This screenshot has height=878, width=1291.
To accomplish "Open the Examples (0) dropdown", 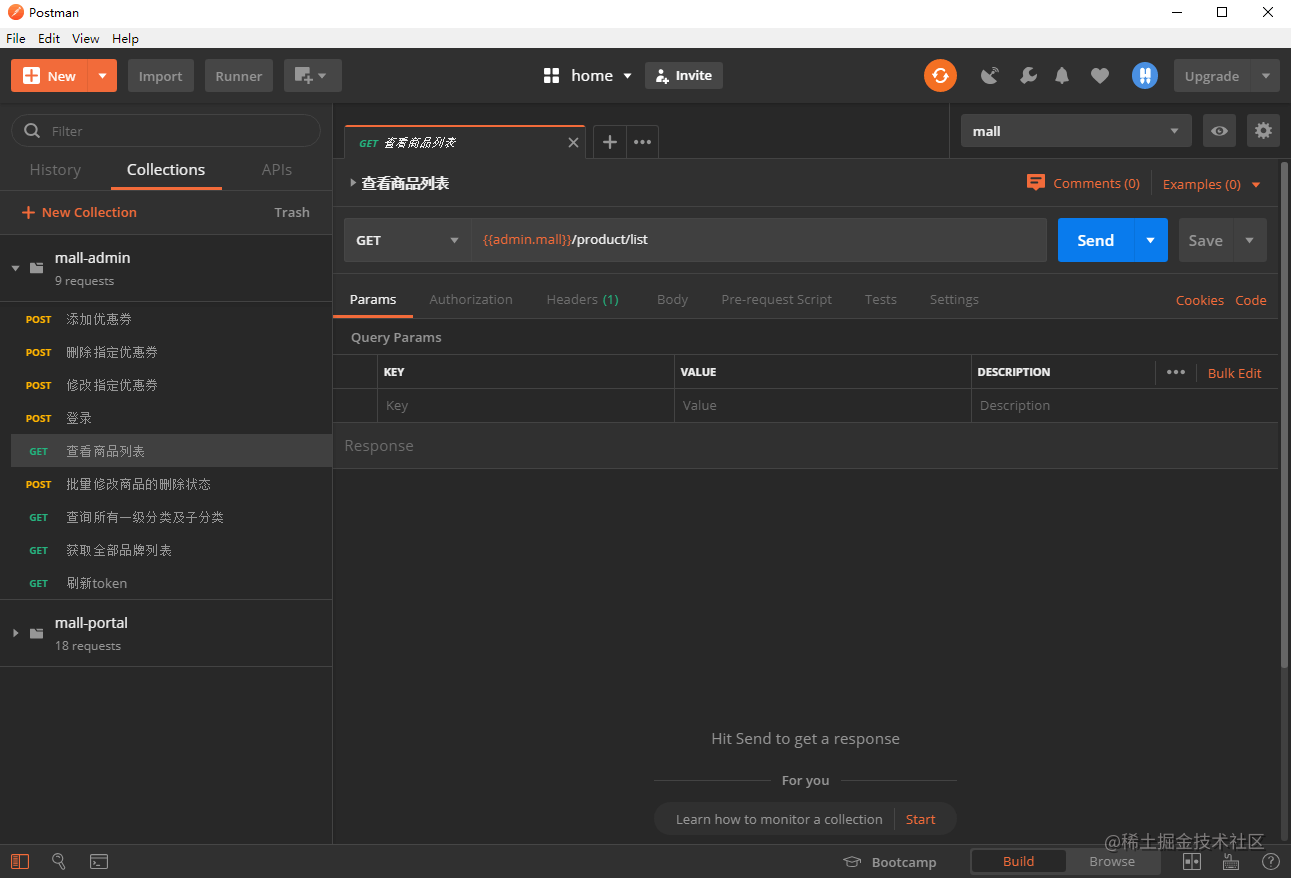I will (x=1211, y=184).
